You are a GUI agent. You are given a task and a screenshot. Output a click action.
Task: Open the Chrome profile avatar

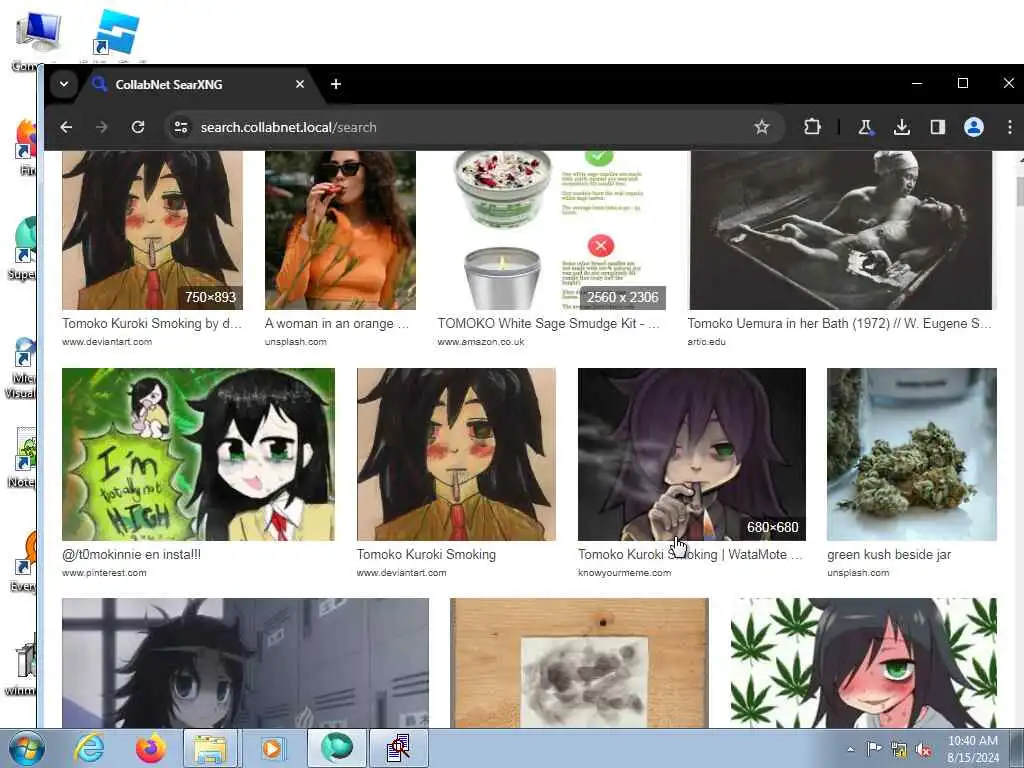pos(974,127)
